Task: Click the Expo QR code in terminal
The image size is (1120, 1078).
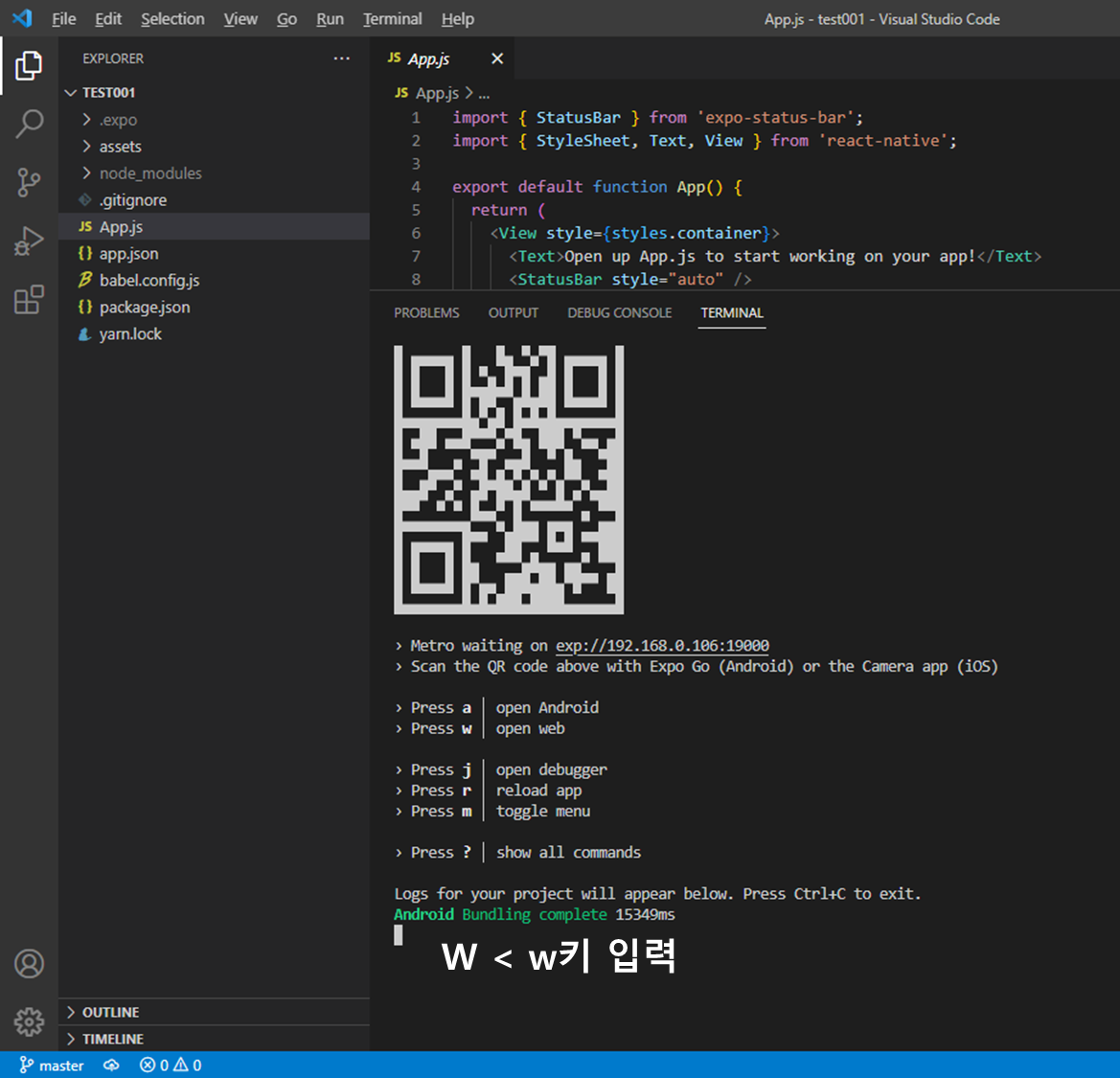Action: (x=509, y=479)
